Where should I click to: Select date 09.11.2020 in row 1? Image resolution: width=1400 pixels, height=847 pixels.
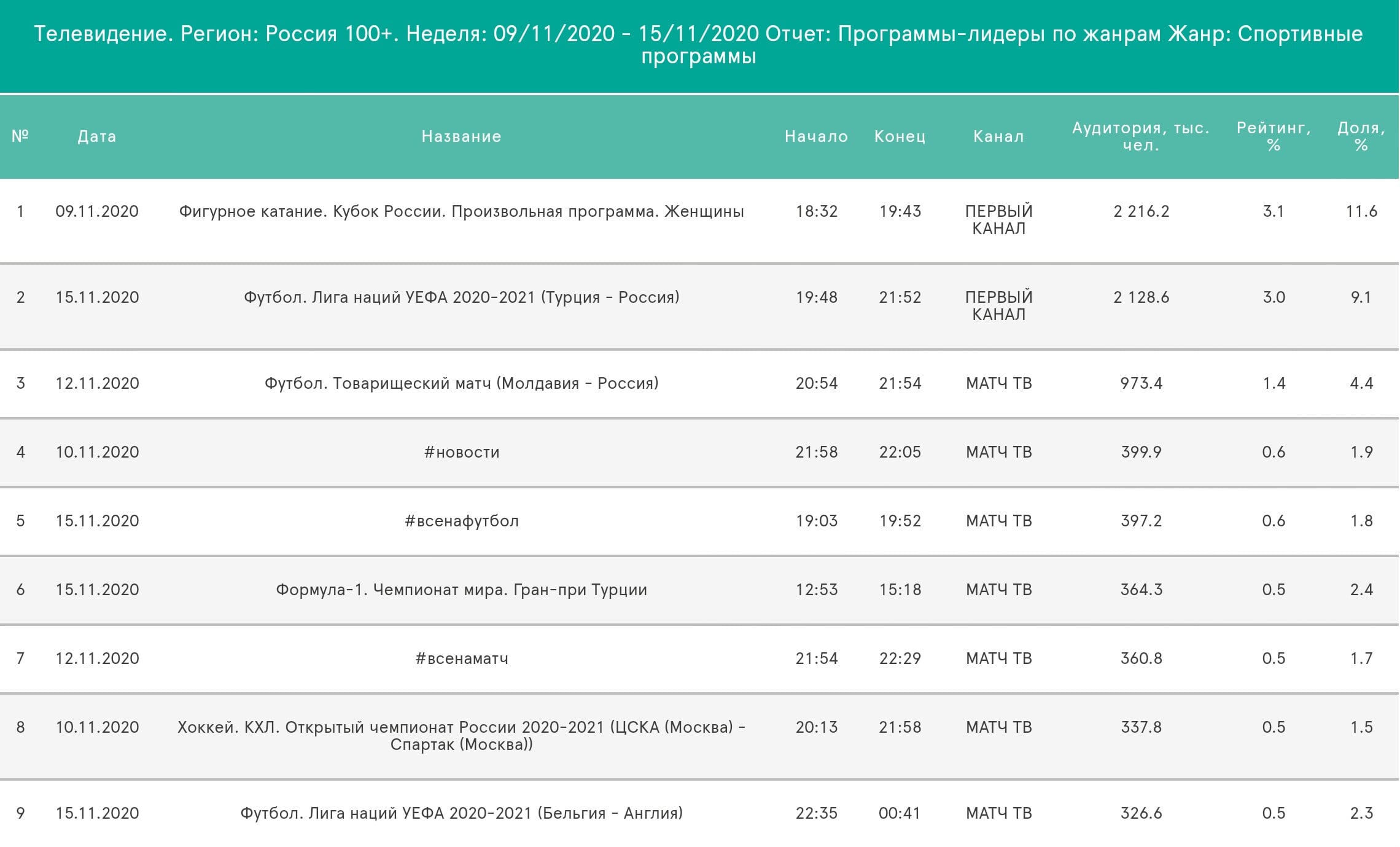click(97, 211)
